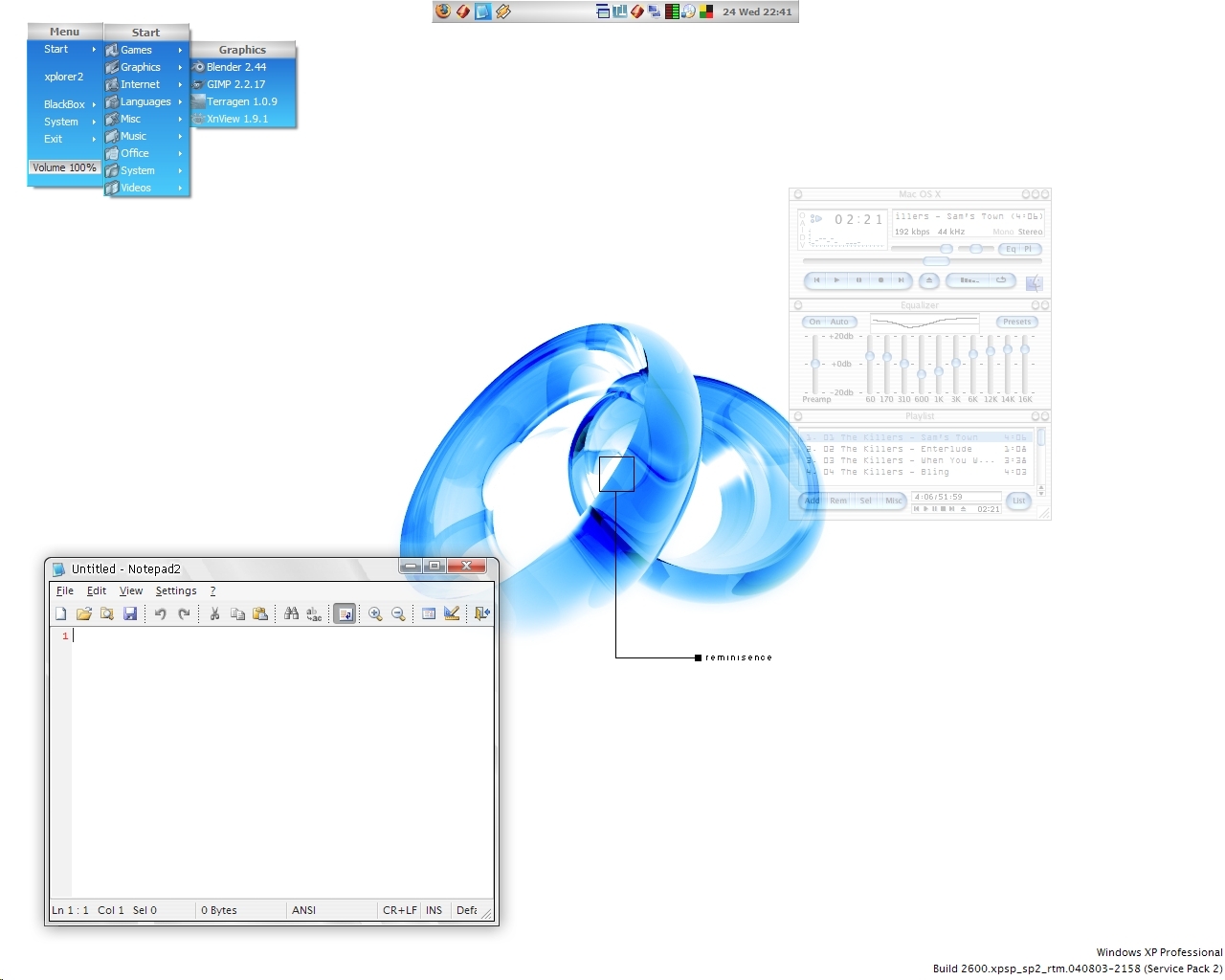The image size is (1225, 980).
Task: Click the Open file folder icon in Notepad2
Action: tap(84, 613)
